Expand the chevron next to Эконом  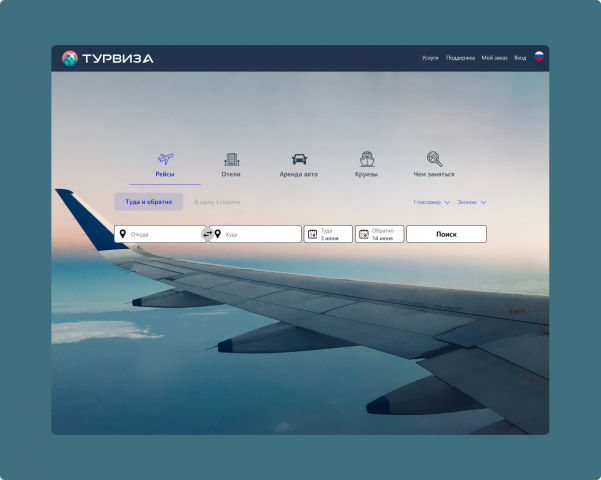coord(483,202)
